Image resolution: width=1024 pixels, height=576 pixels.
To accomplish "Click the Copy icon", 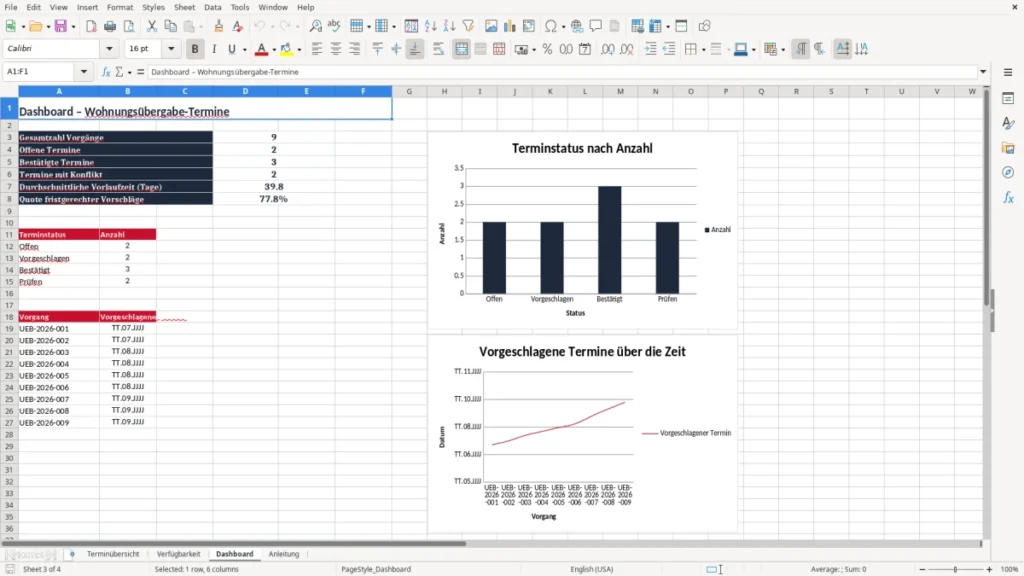I will (x=170, y=26).
